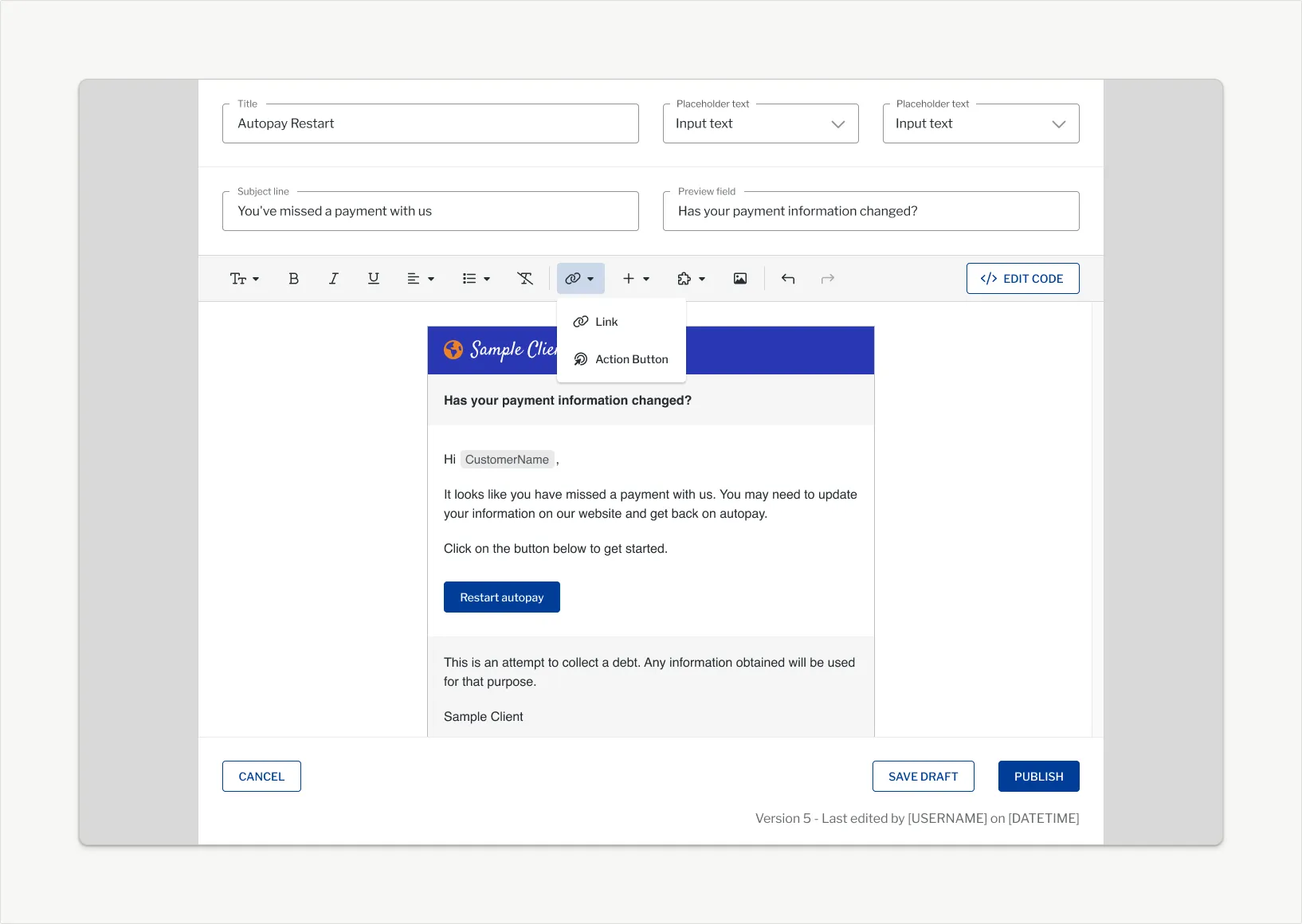Click the paragraph starting 'It looks like'

[650, 504]
